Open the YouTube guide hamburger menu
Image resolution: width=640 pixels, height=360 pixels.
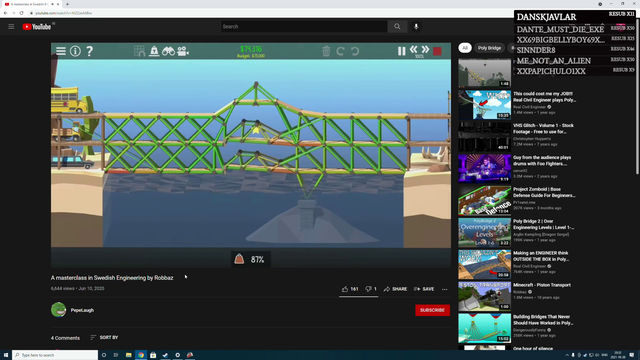(x=11, y=27)
